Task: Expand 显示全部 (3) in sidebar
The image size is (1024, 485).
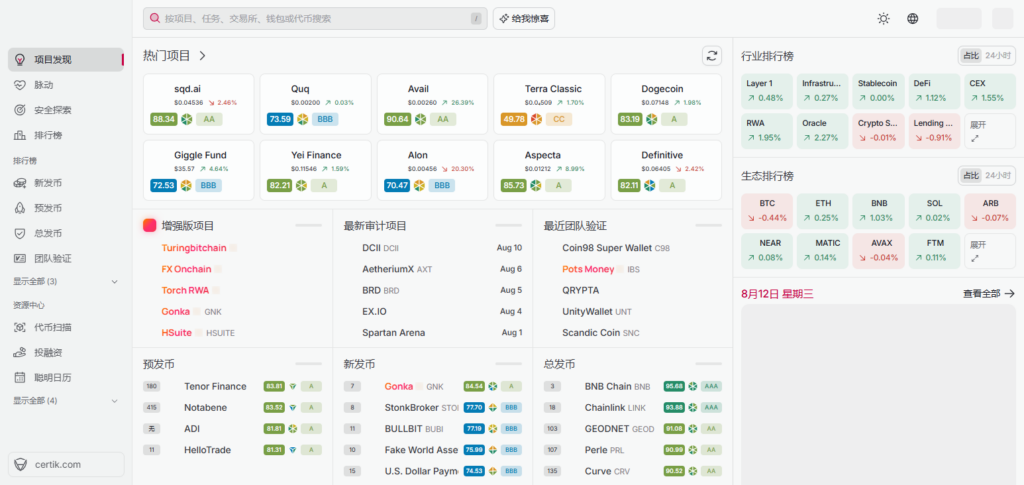Action: tap(66, 281)
